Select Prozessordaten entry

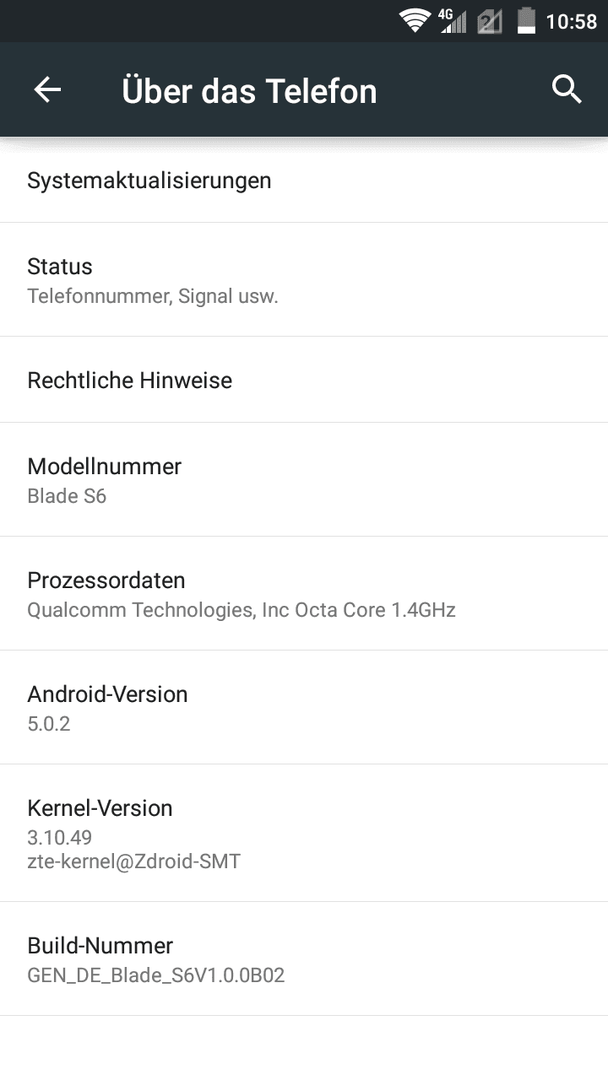304,593
